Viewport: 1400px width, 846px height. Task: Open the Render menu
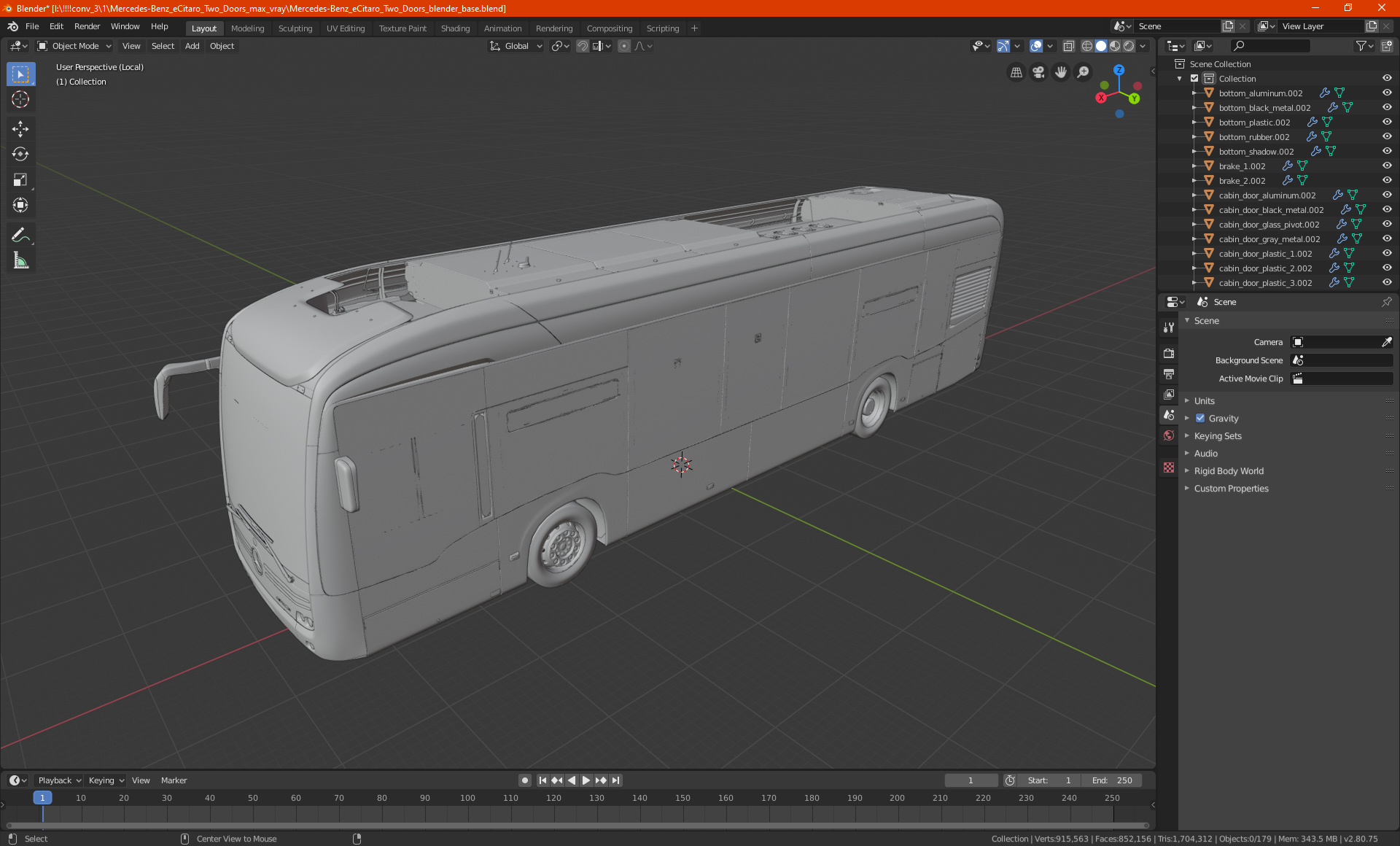click(x=87, y=26)
